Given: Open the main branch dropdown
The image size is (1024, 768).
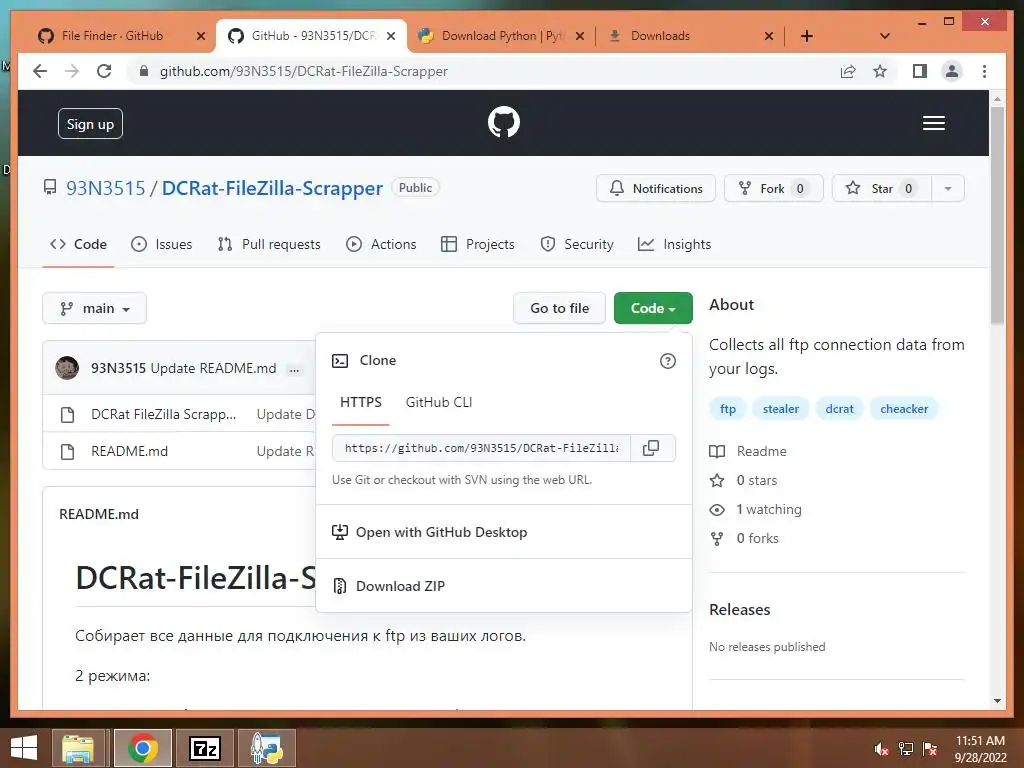Looking at the screenshot, I should click(x=95, y=308).
